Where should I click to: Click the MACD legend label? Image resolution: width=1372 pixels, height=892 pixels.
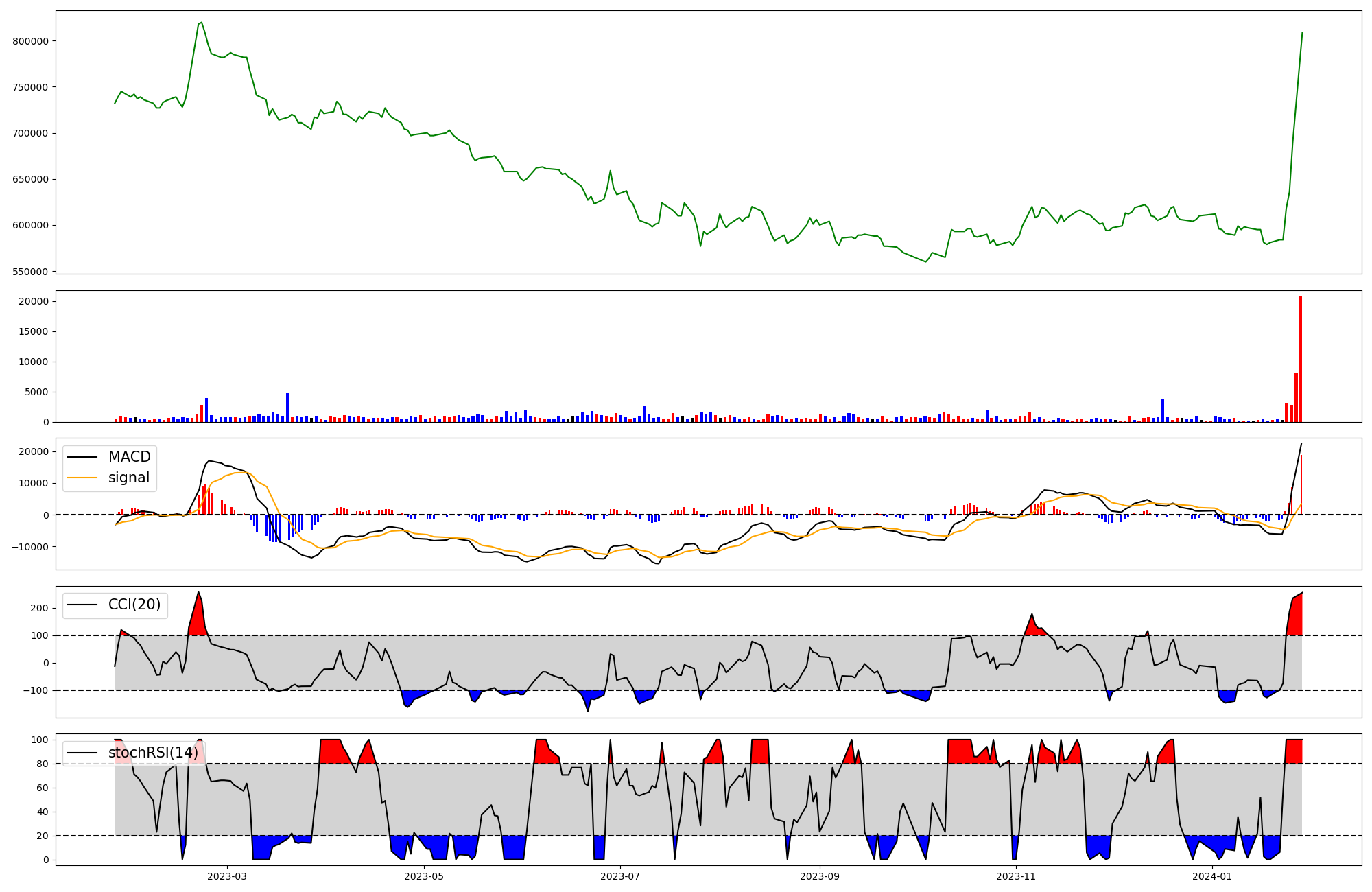(129, 457)
